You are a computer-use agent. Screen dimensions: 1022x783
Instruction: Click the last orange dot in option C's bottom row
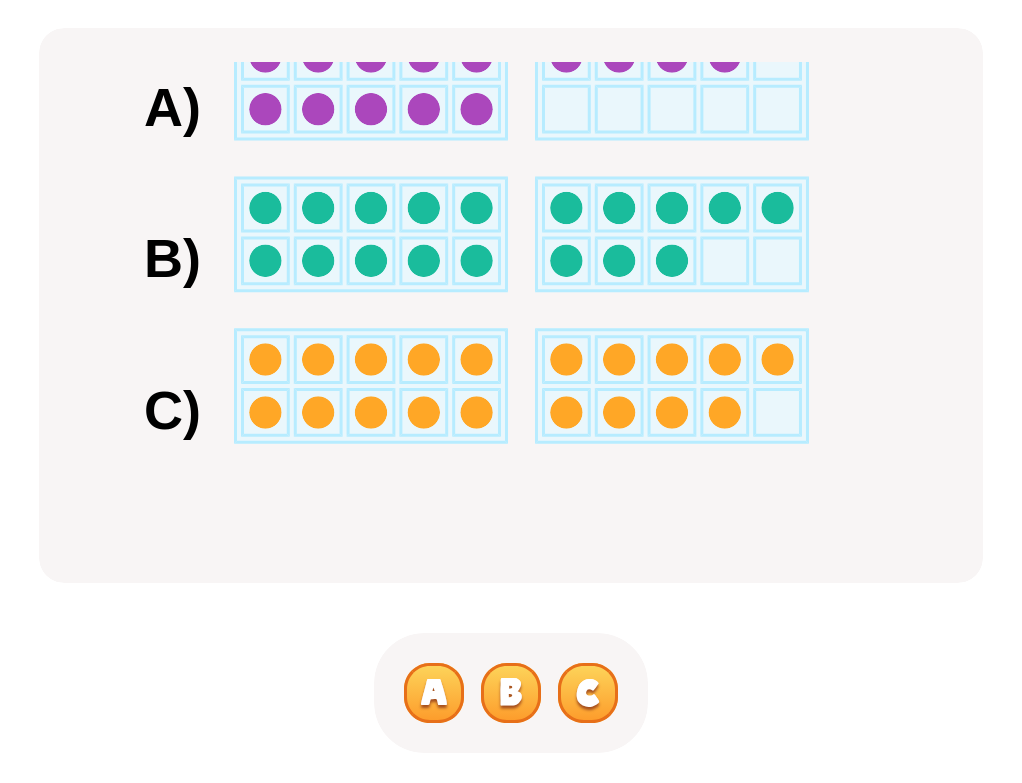tap(722, 410)
